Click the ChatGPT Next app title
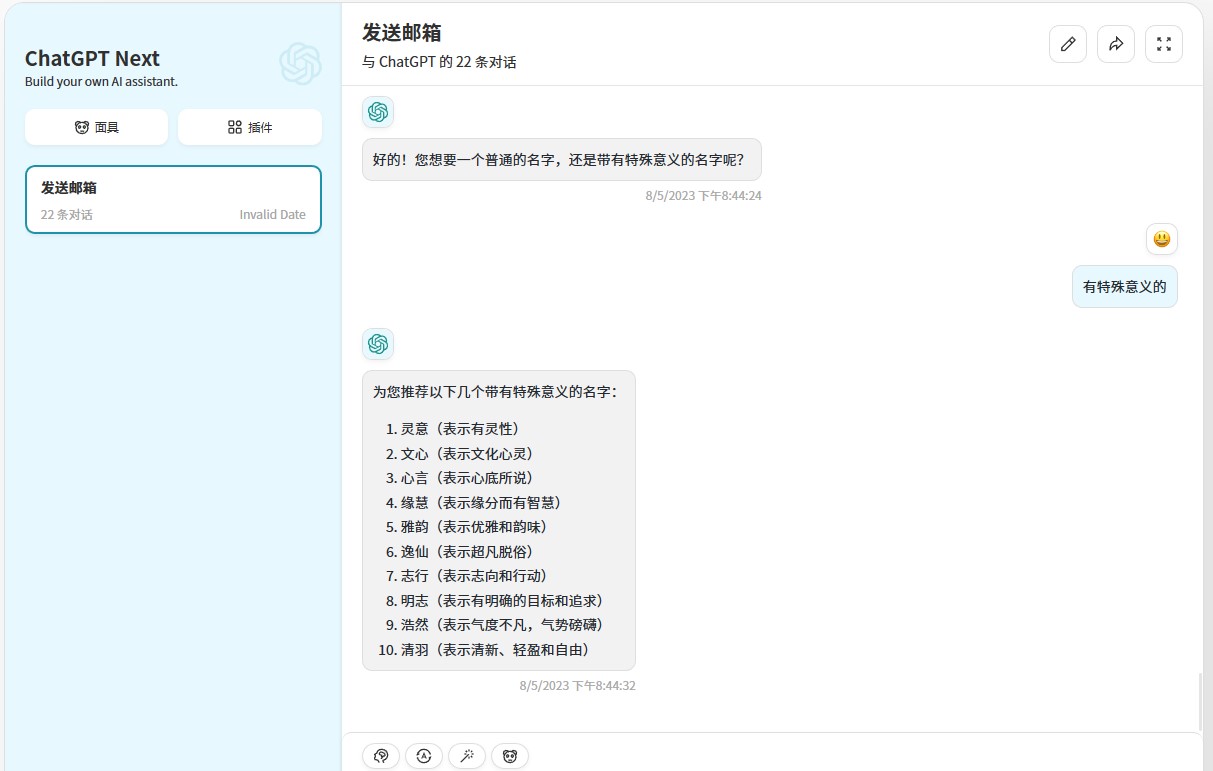This screenshot has height=771, width=1213. click(92, 59)
